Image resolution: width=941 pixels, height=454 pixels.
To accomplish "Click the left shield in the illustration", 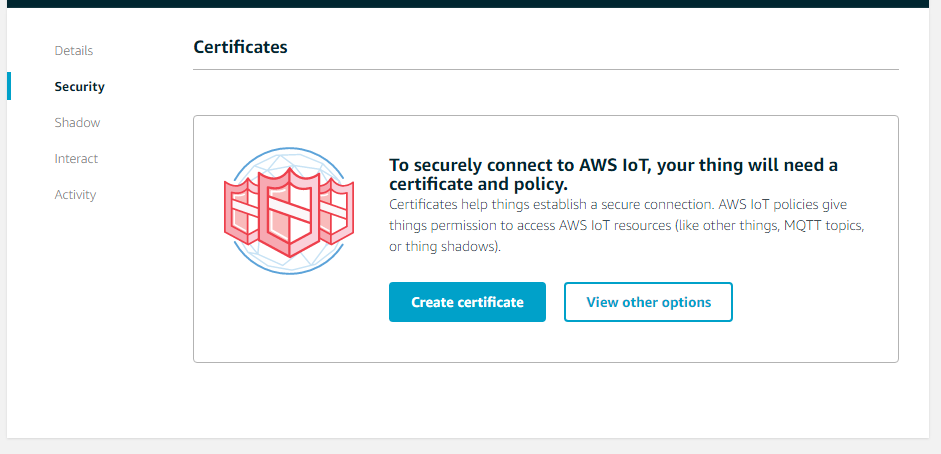I will (x=240, y=212).
